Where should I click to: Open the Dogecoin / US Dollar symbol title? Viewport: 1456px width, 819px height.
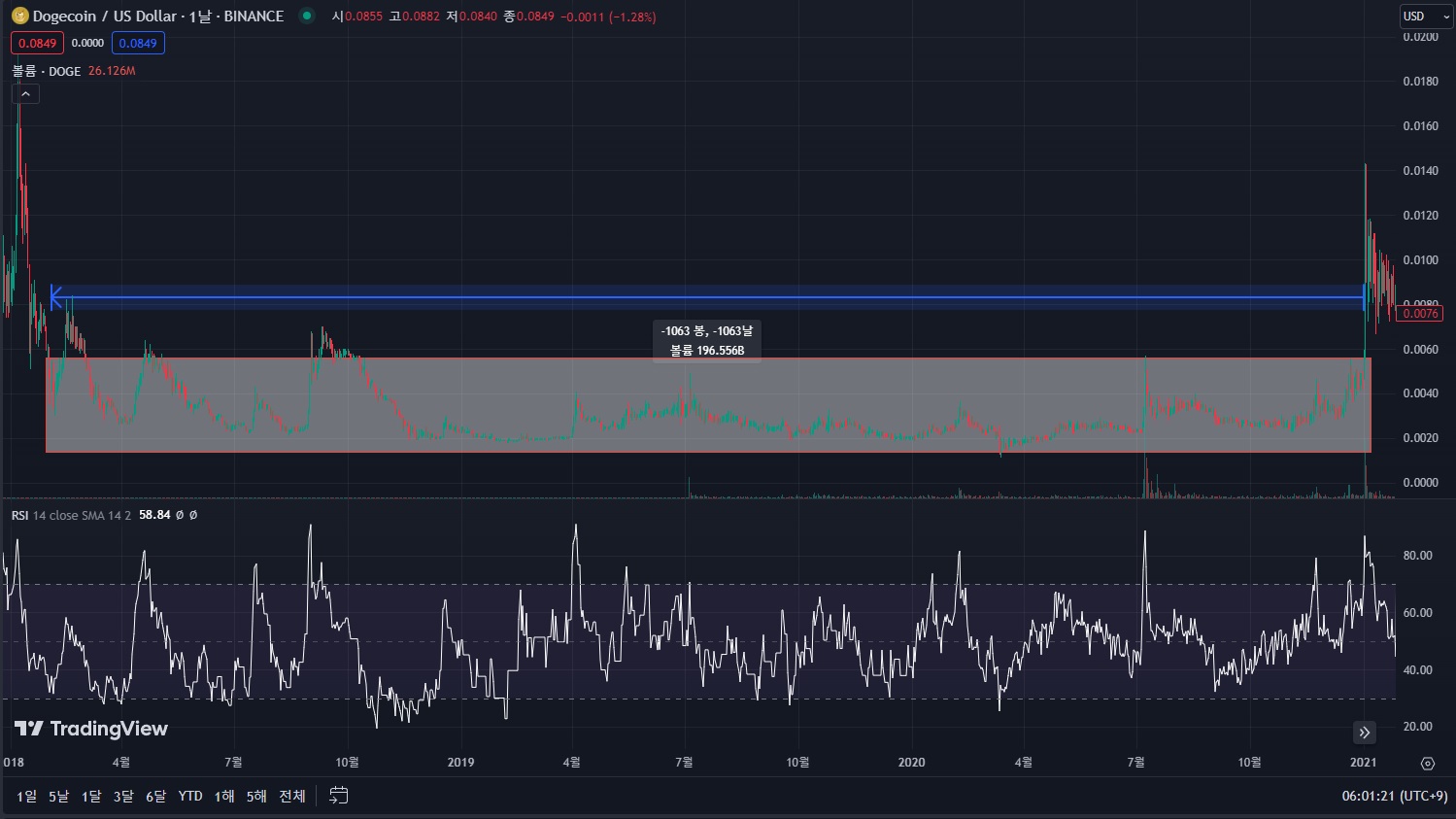(x=158, y=16)
